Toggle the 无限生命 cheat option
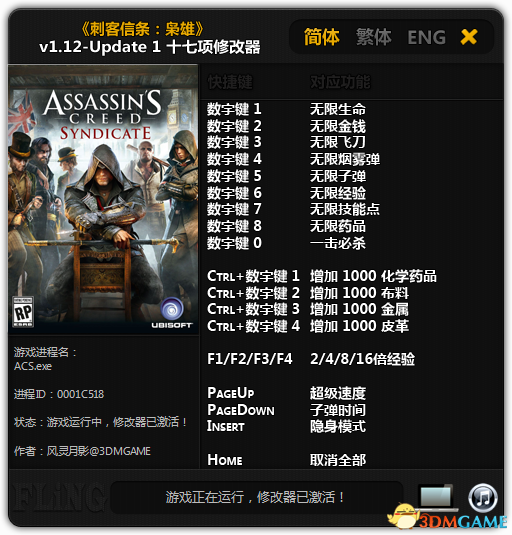This screenshot has width=512, height=535. [x=338, y=110]
